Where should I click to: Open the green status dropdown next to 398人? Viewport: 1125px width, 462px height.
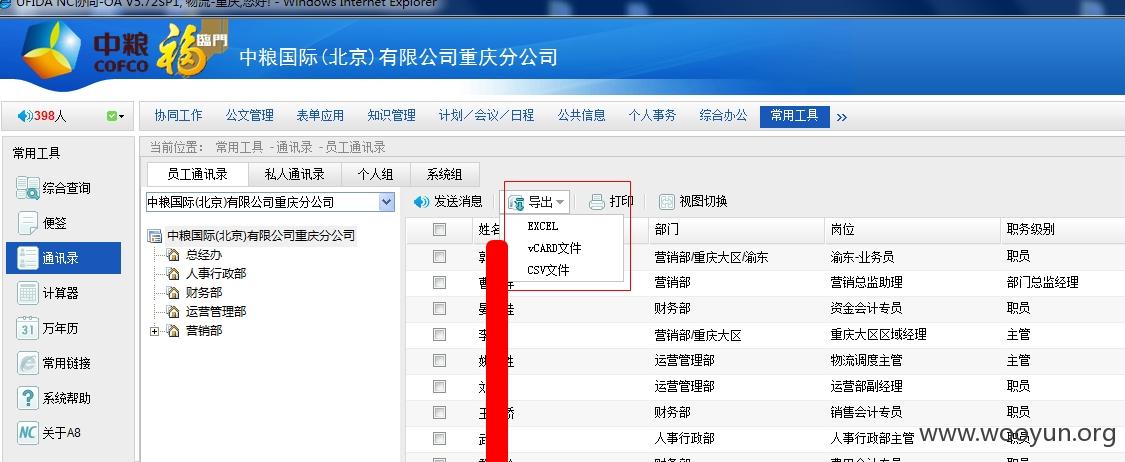[116, 116]
